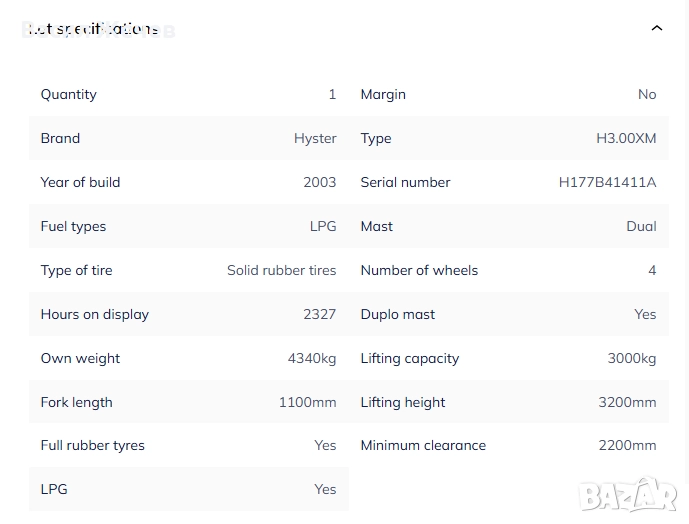Click the Bazar watermark logo
Viewport: 689px width, 524px height.
tap(629, 494)
